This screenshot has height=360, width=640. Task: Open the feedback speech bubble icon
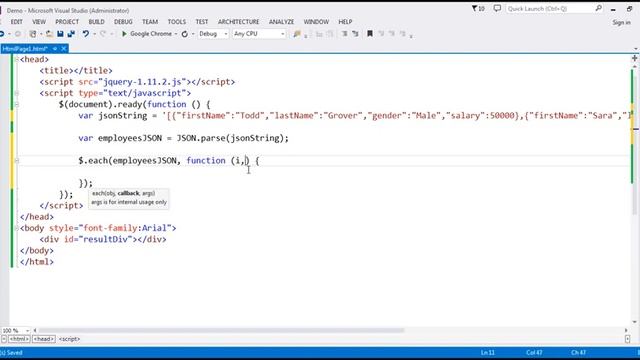497,8
